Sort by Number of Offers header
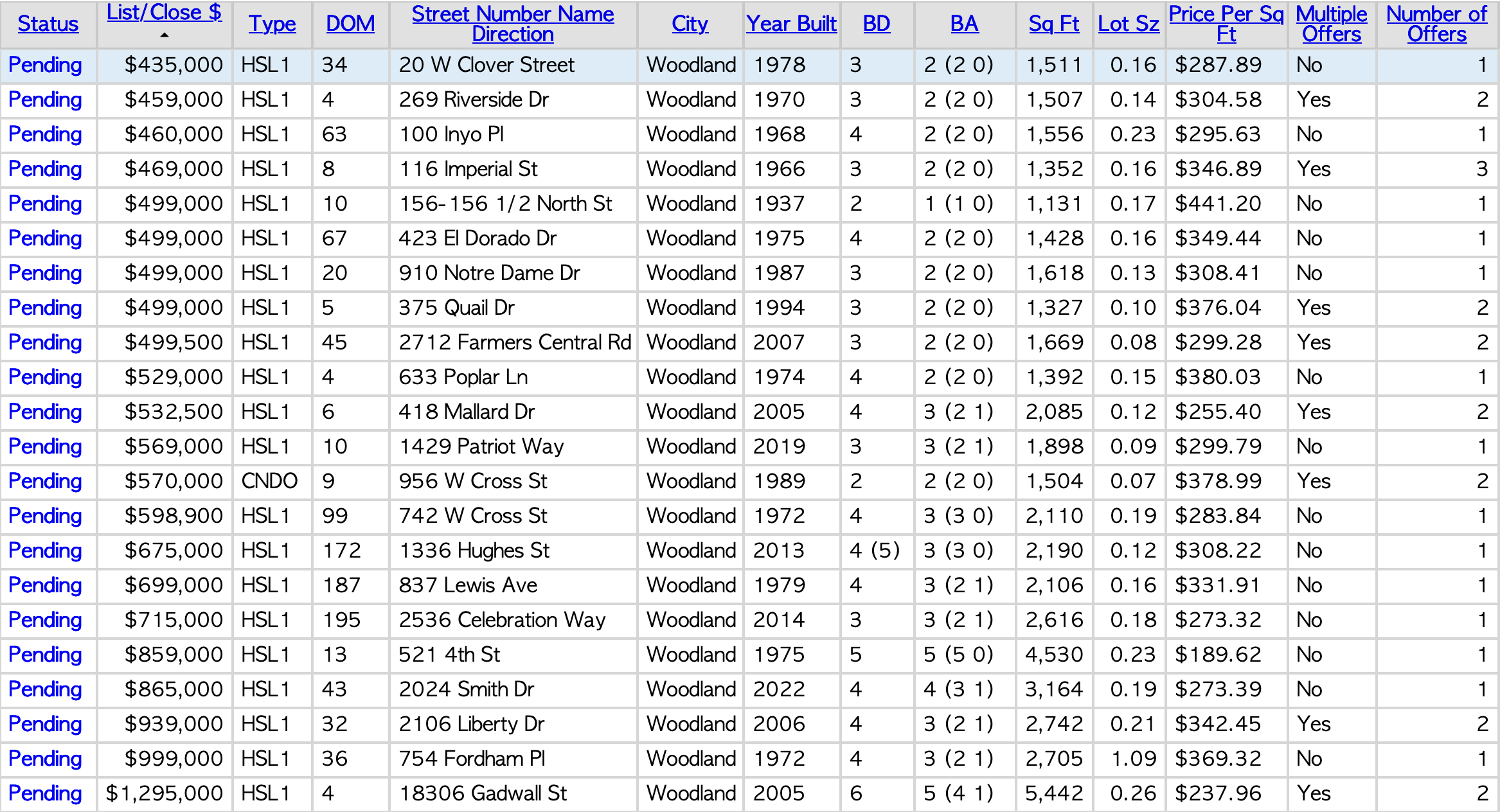 [1436, 24]
